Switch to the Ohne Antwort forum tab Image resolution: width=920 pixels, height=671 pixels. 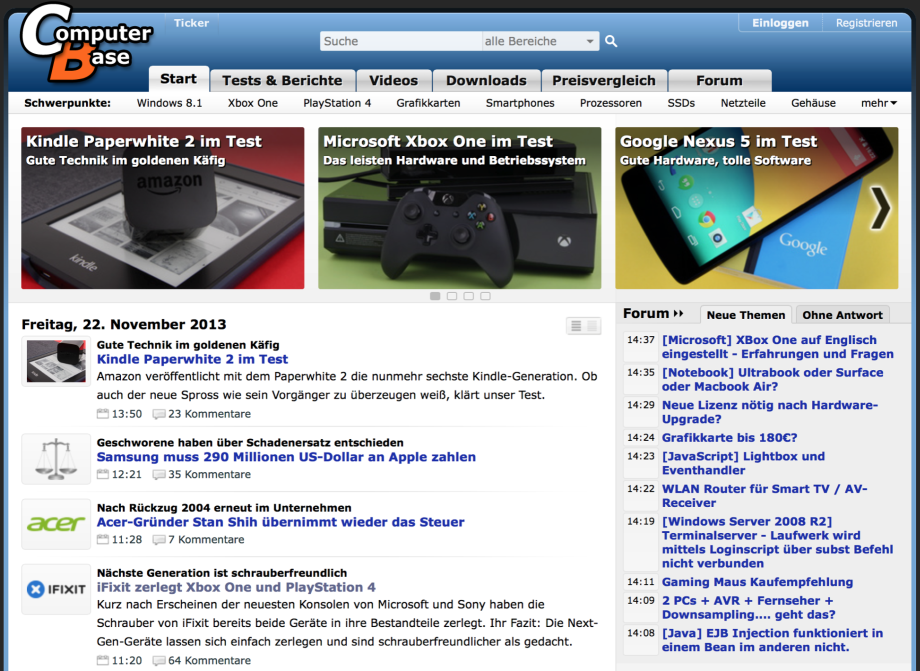pyautogui.click(x=843, y=315)
